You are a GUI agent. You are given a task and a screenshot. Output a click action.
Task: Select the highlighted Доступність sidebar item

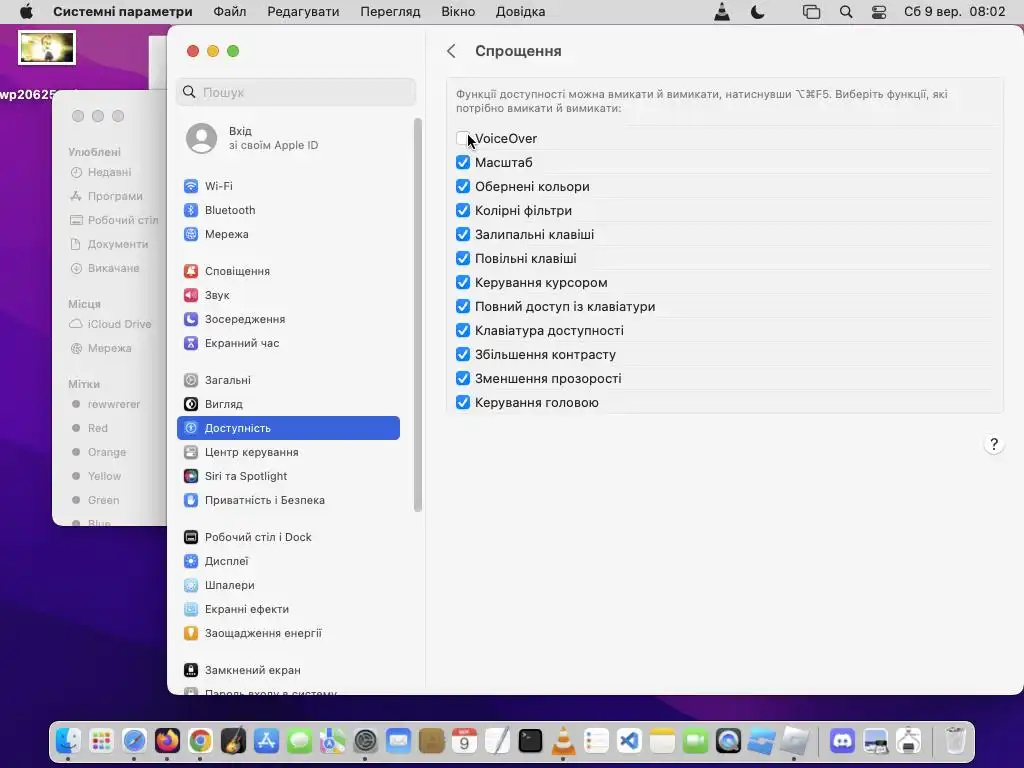click(x=288, y=428)
